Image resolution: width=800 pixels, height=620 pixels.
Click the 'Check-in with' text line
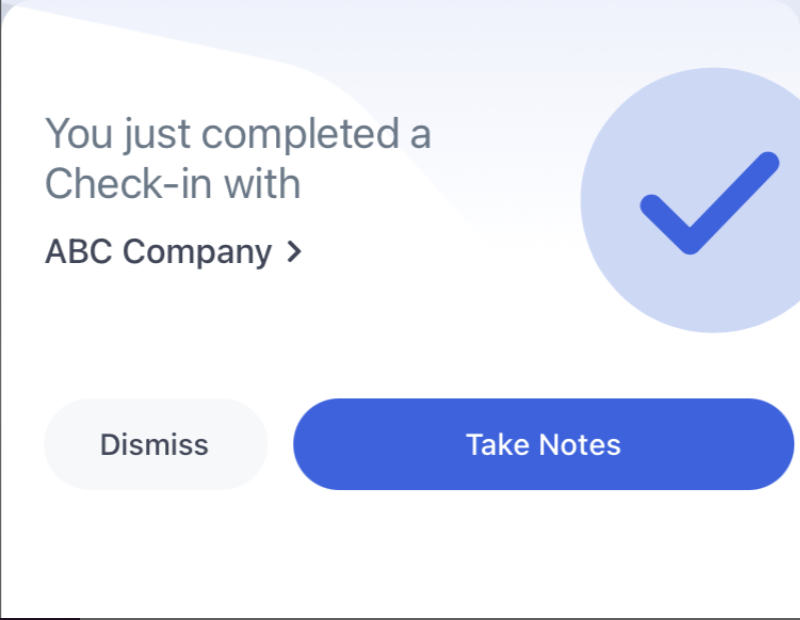[x=172, y=184]
